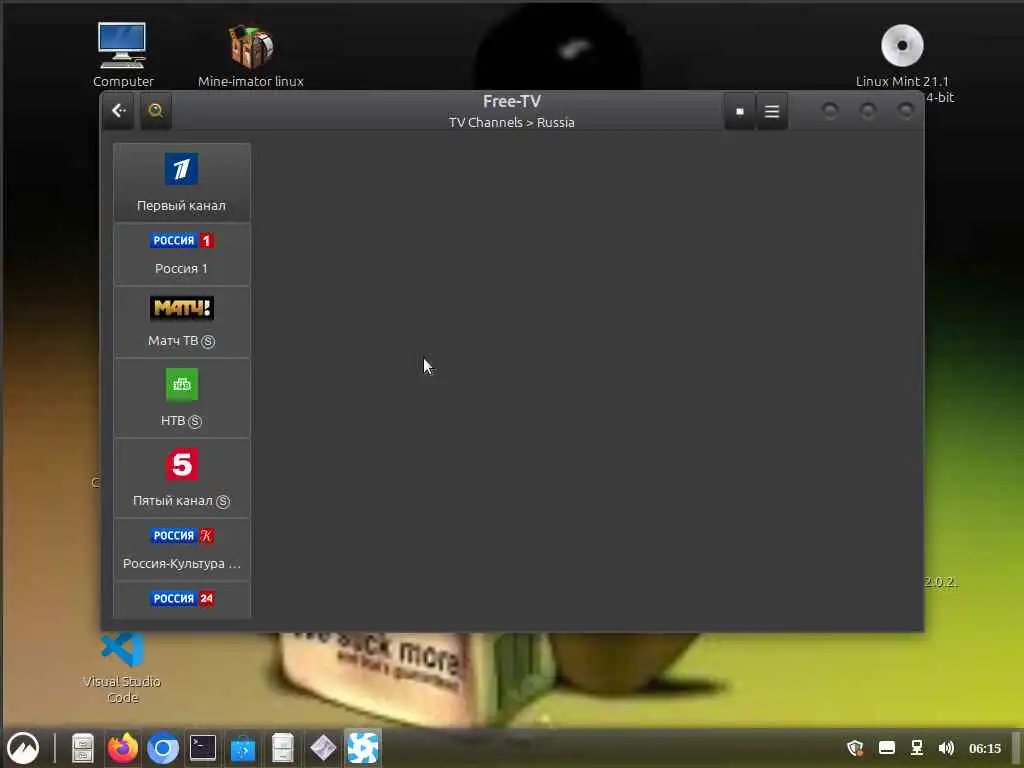Close the Free-TV window
The width and height of the screenshot is (1024, 768).
(905, 111)
